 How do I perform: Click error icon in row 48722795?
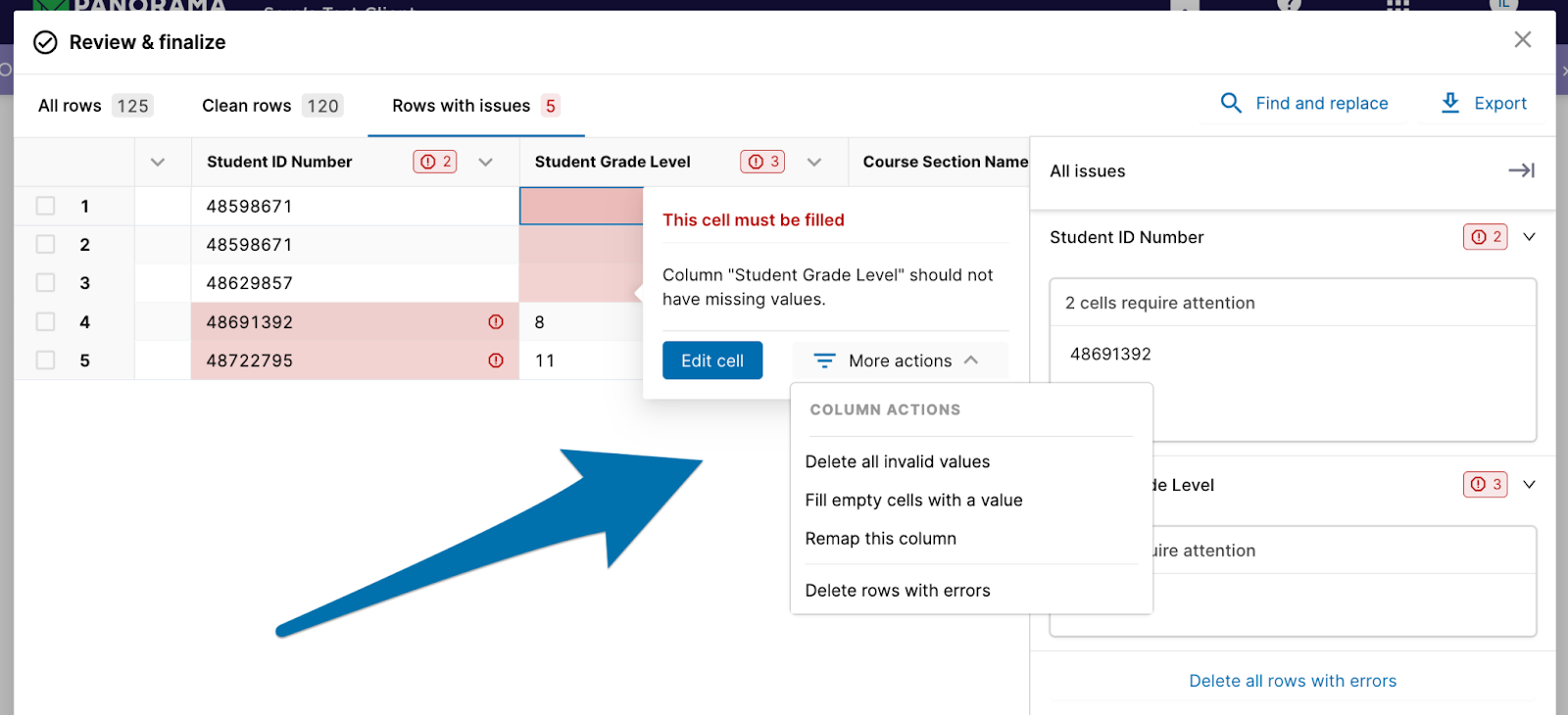(x=496, y=360)
